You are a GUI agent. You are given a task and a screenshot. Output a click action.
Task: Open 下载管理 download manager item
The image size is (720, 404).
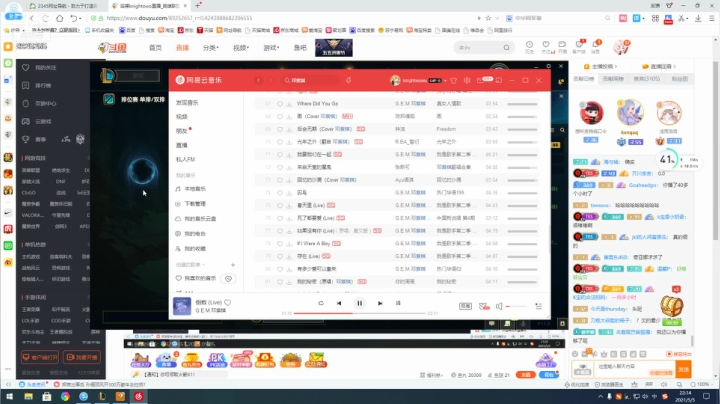click(195, 203)
